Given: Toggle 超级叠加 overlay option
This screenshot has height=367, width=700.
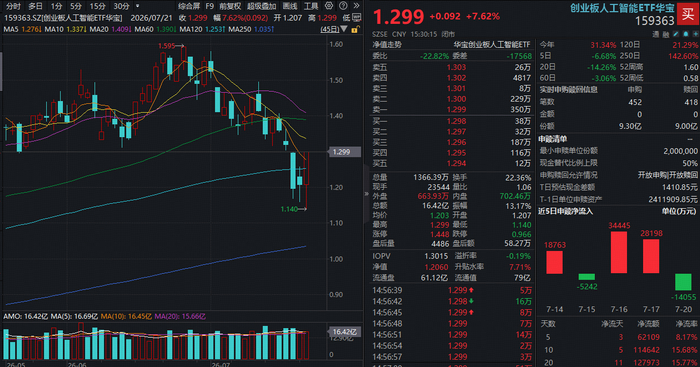Looking at the screenshot, I should click(262, 6).
